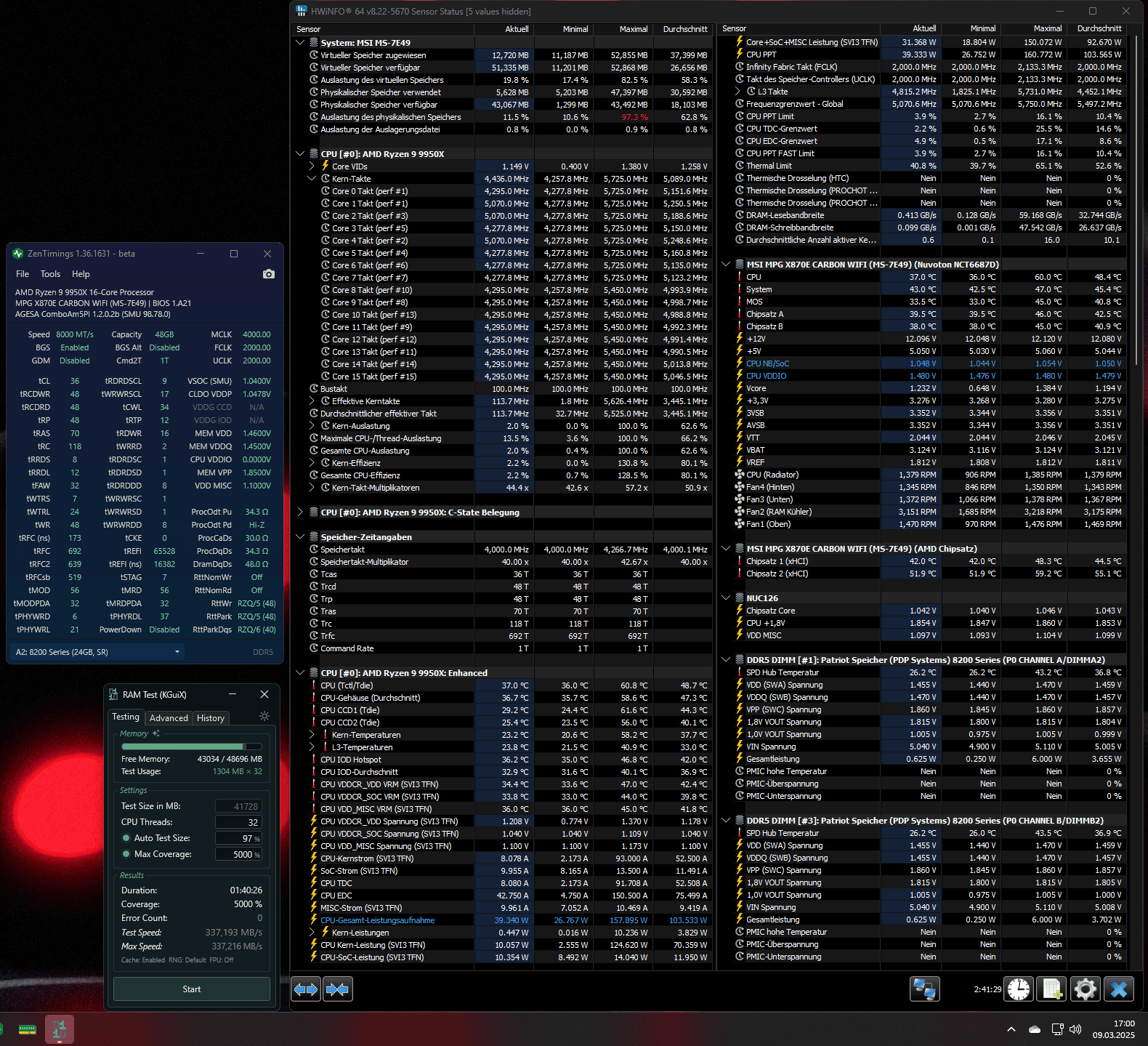Click the RAM Test memory usage bar

[x=192, y=747]
